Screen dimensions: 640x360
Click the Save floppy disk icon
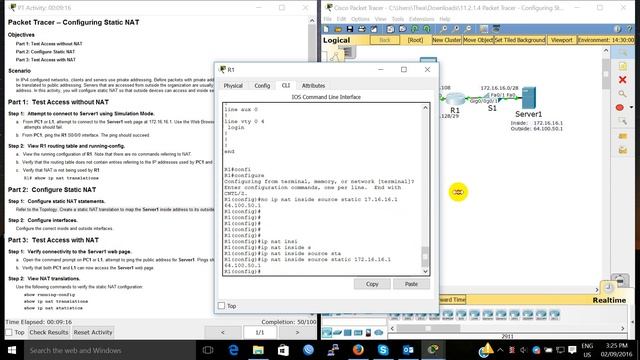[x=350, y=29]
